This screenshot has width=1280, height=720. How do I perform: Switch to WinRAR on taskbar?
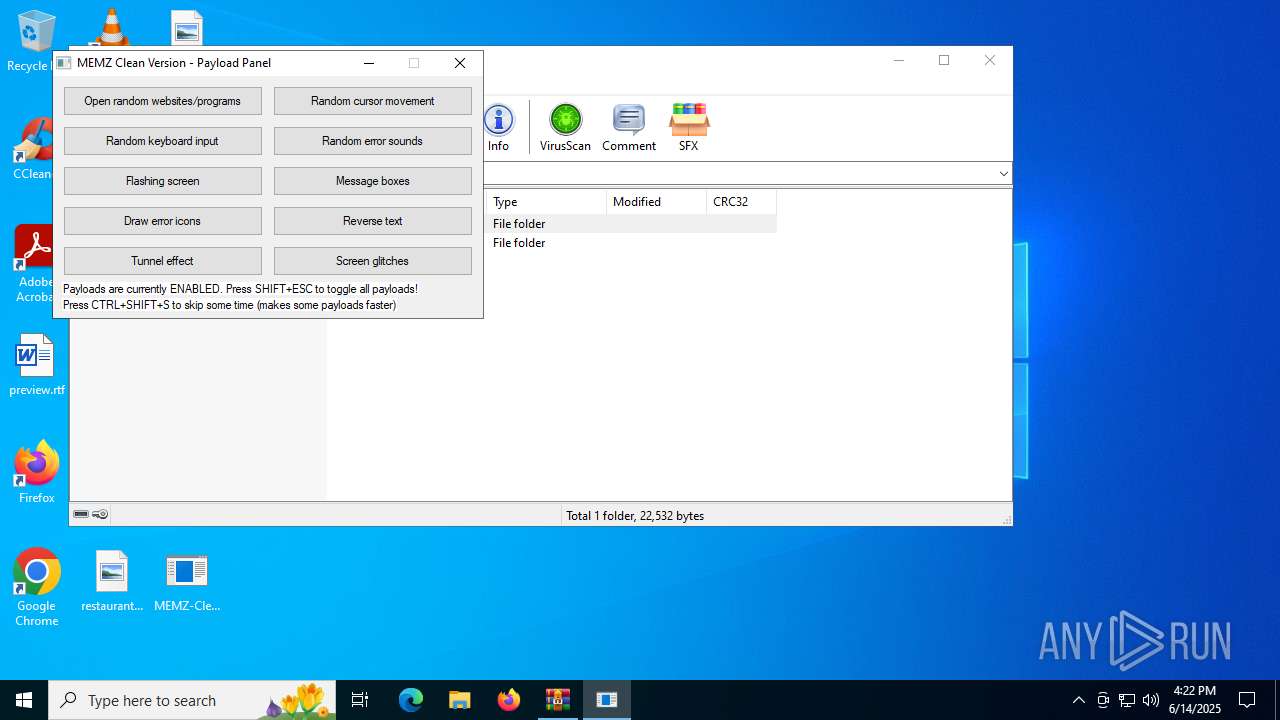coord(558,700)
